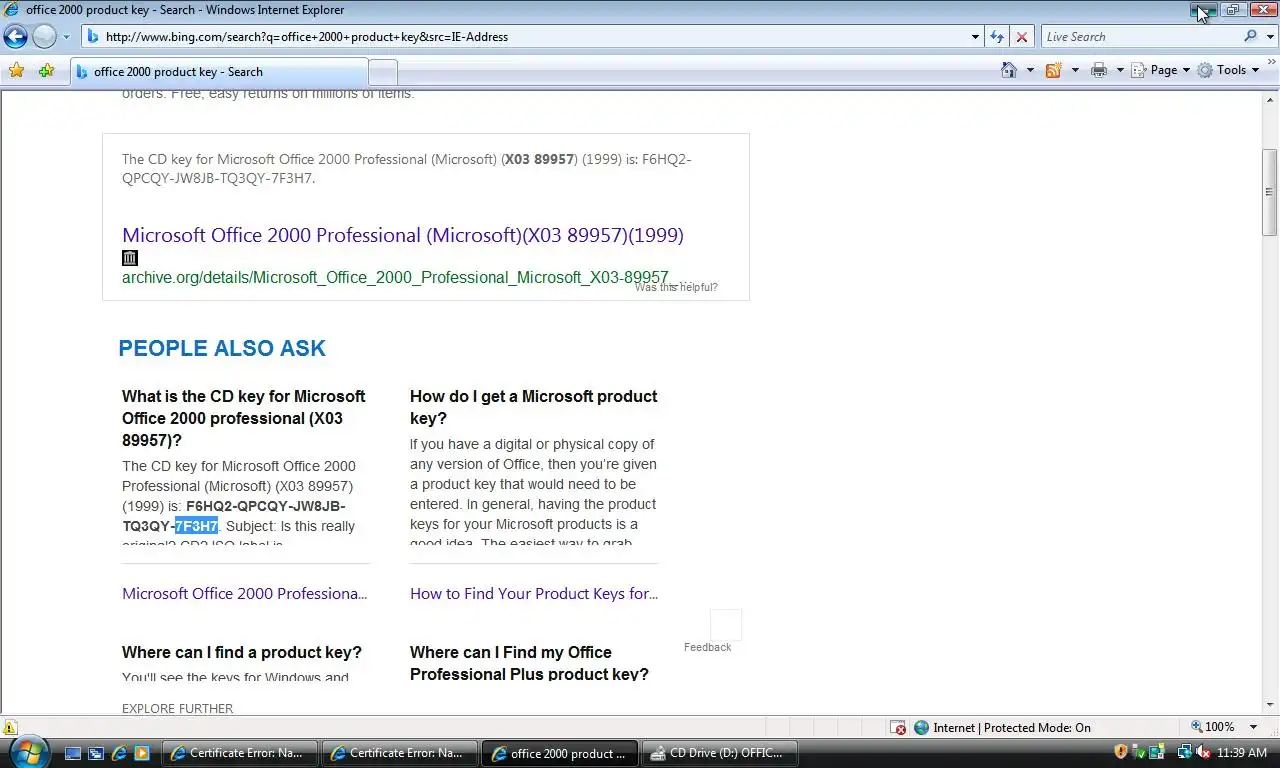This screenshot has width=1280, height=768.
Task: Open the Favorites Center star icon
Action: coord(16,71)
